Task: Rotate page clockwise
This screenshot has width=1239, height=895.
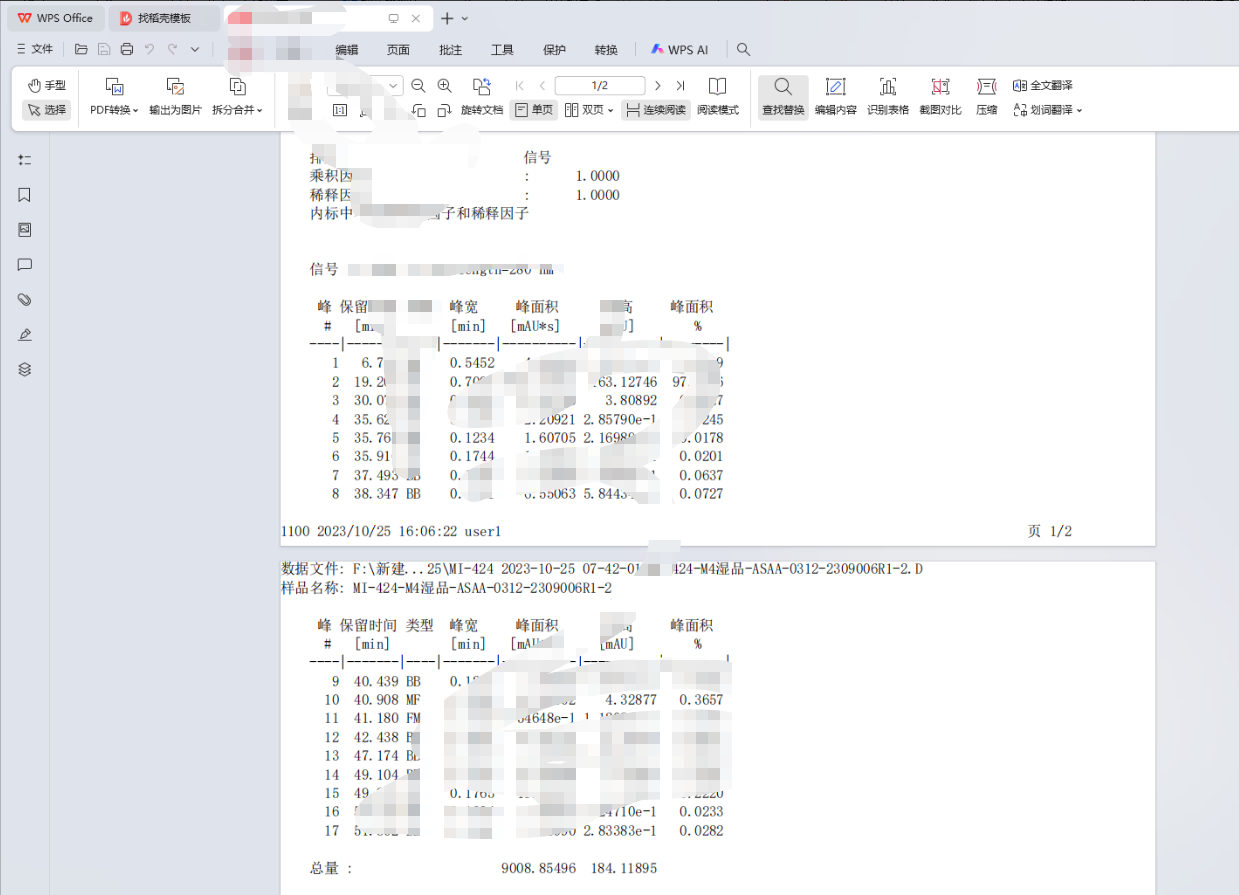Action: (444, 110)
